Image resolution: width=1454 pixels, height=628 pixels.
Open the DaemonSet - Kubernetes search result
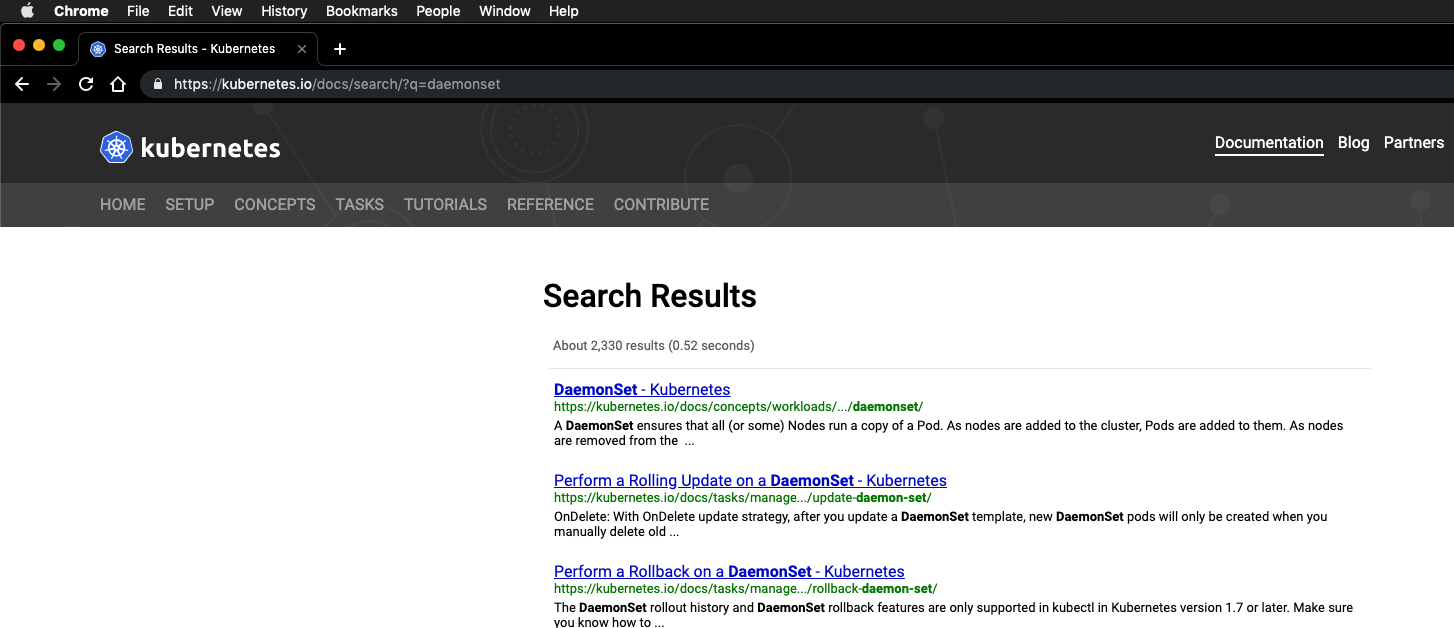click(641, 389)
